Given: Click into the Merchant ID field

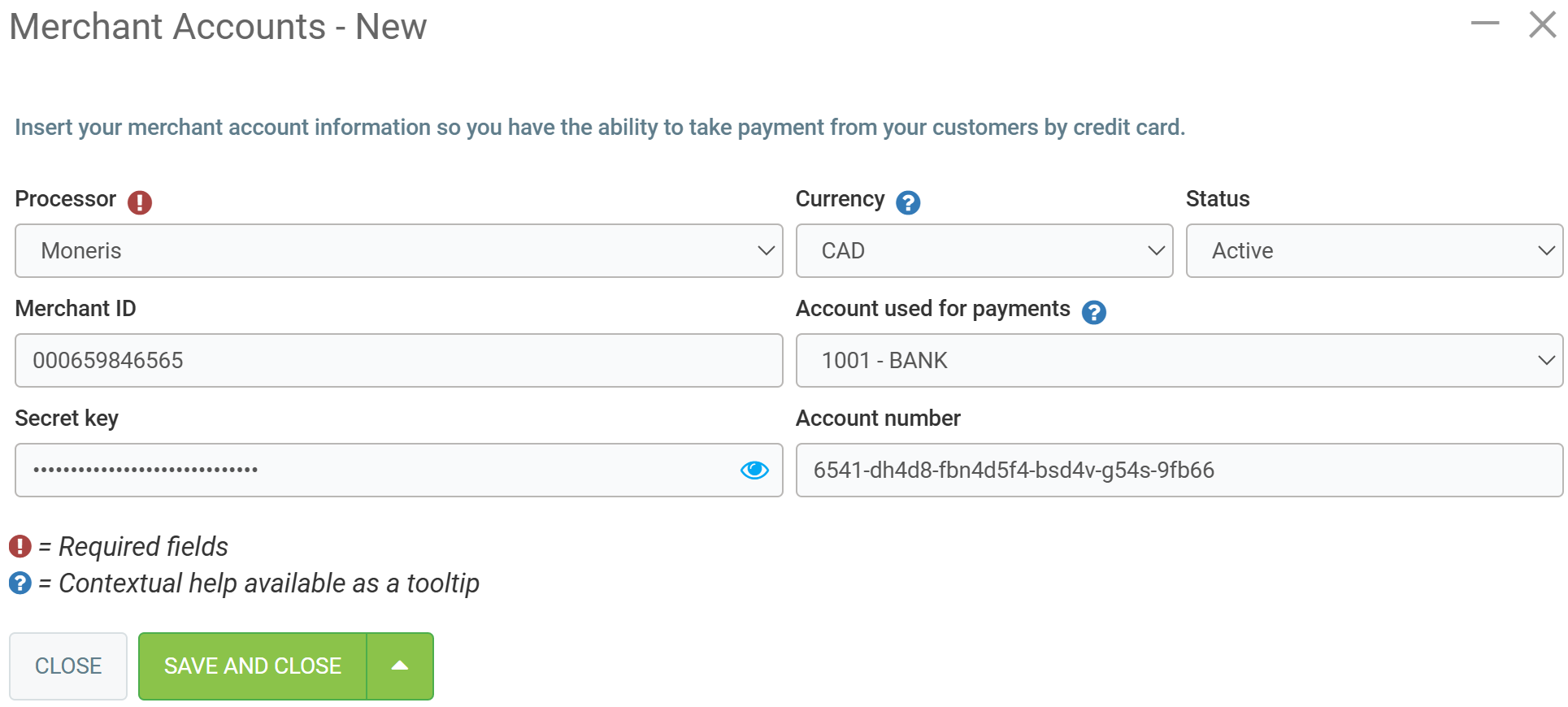Looking at the screenshot, I should point(398,360).
